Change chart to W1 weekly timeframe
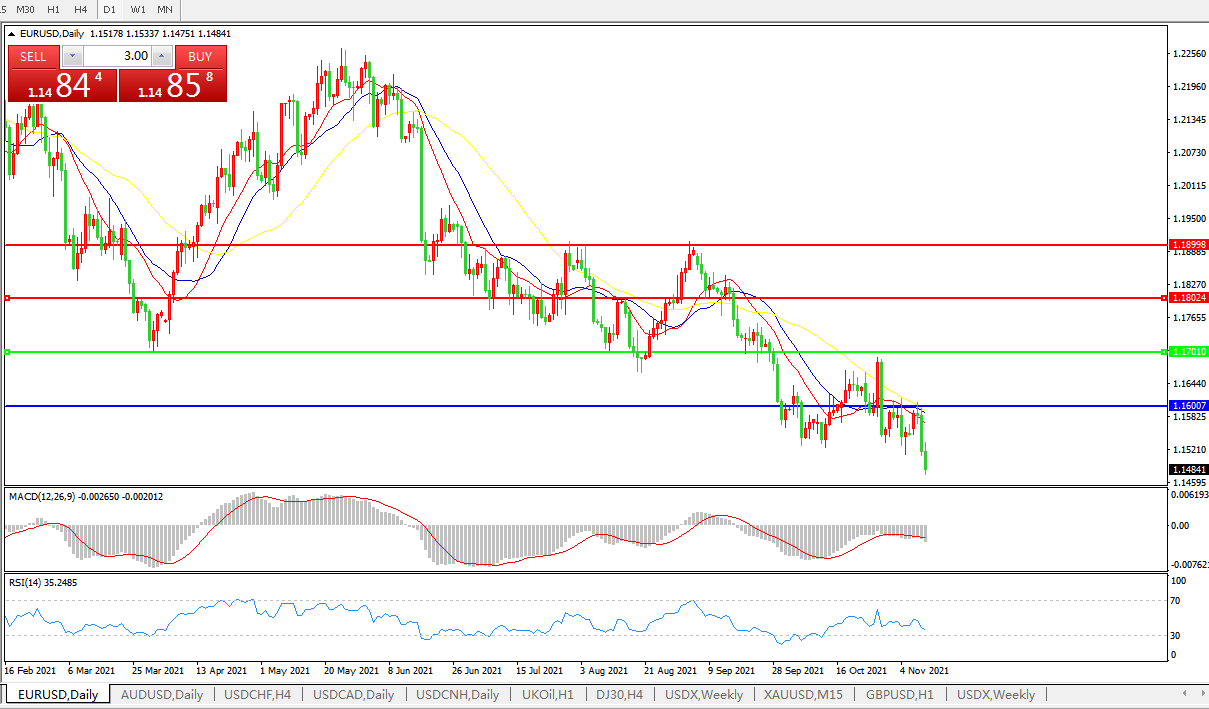Image resolution: width=1209 pixels, height=709 pixels. click(x=138, y=9)
